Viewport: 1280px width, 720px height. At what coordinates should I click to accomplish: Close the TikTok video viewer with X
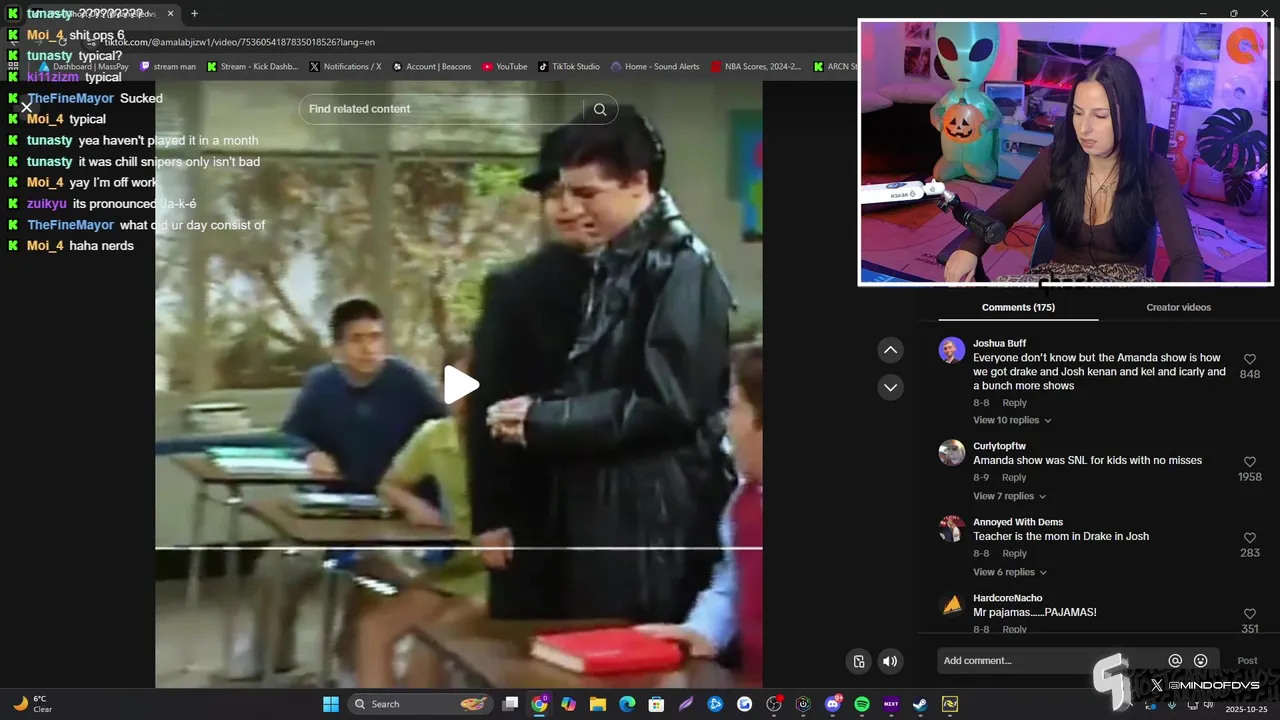pos(27,106)
